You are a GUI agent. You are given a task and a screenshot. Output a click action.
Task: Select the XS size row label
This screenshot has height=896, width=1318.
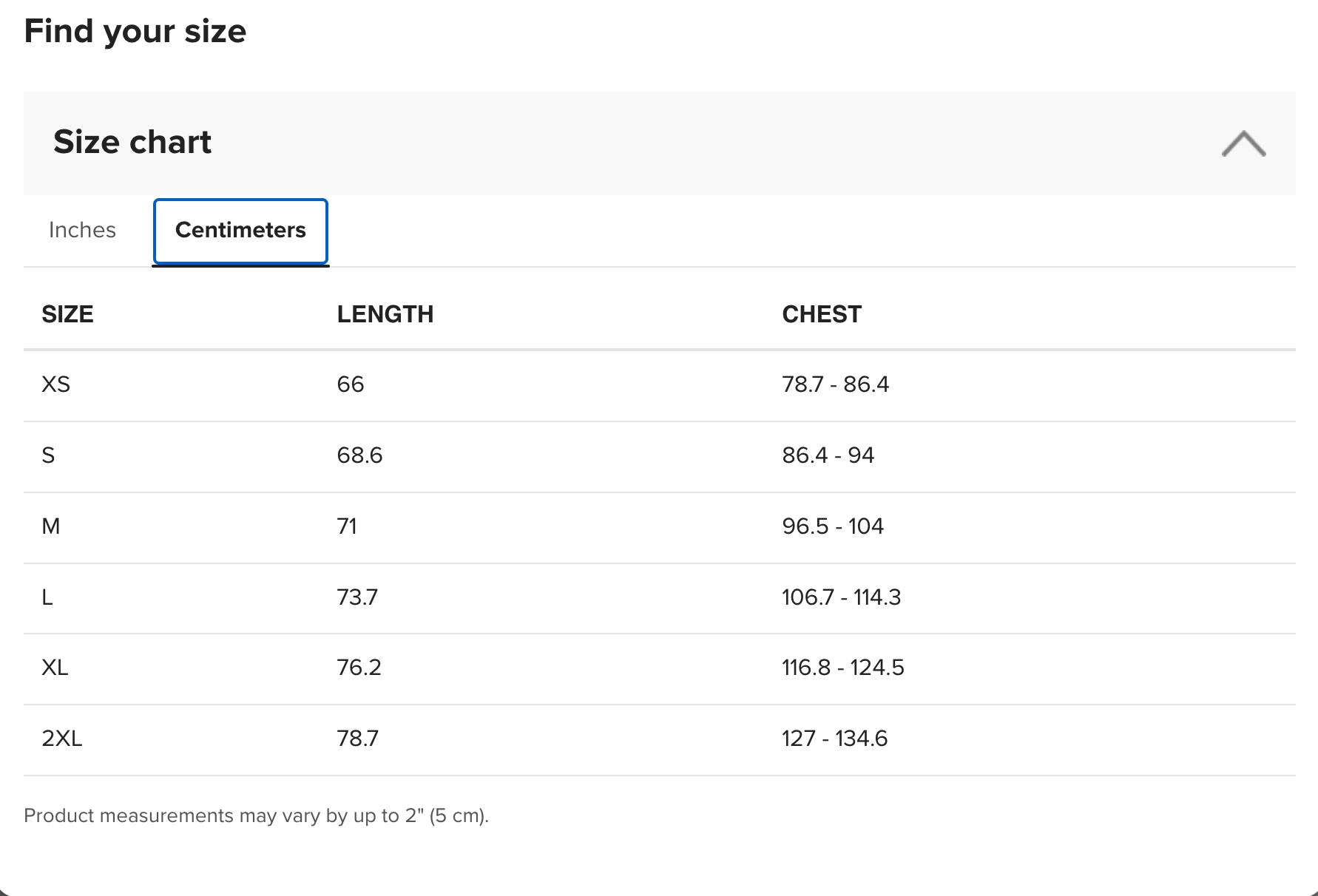[x=56, y=384]
